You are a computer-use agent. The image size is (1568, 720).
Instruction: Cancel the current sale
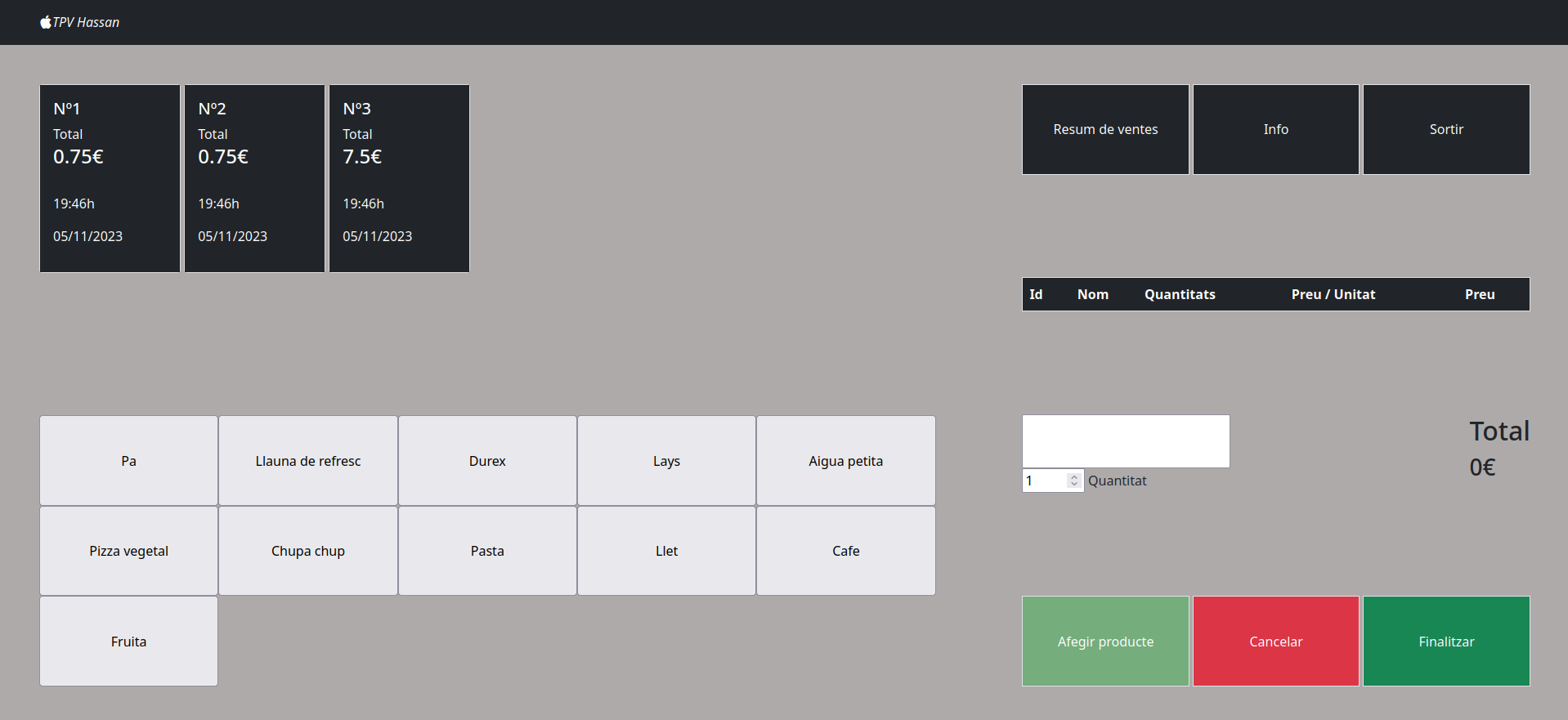pos(1275,642)
